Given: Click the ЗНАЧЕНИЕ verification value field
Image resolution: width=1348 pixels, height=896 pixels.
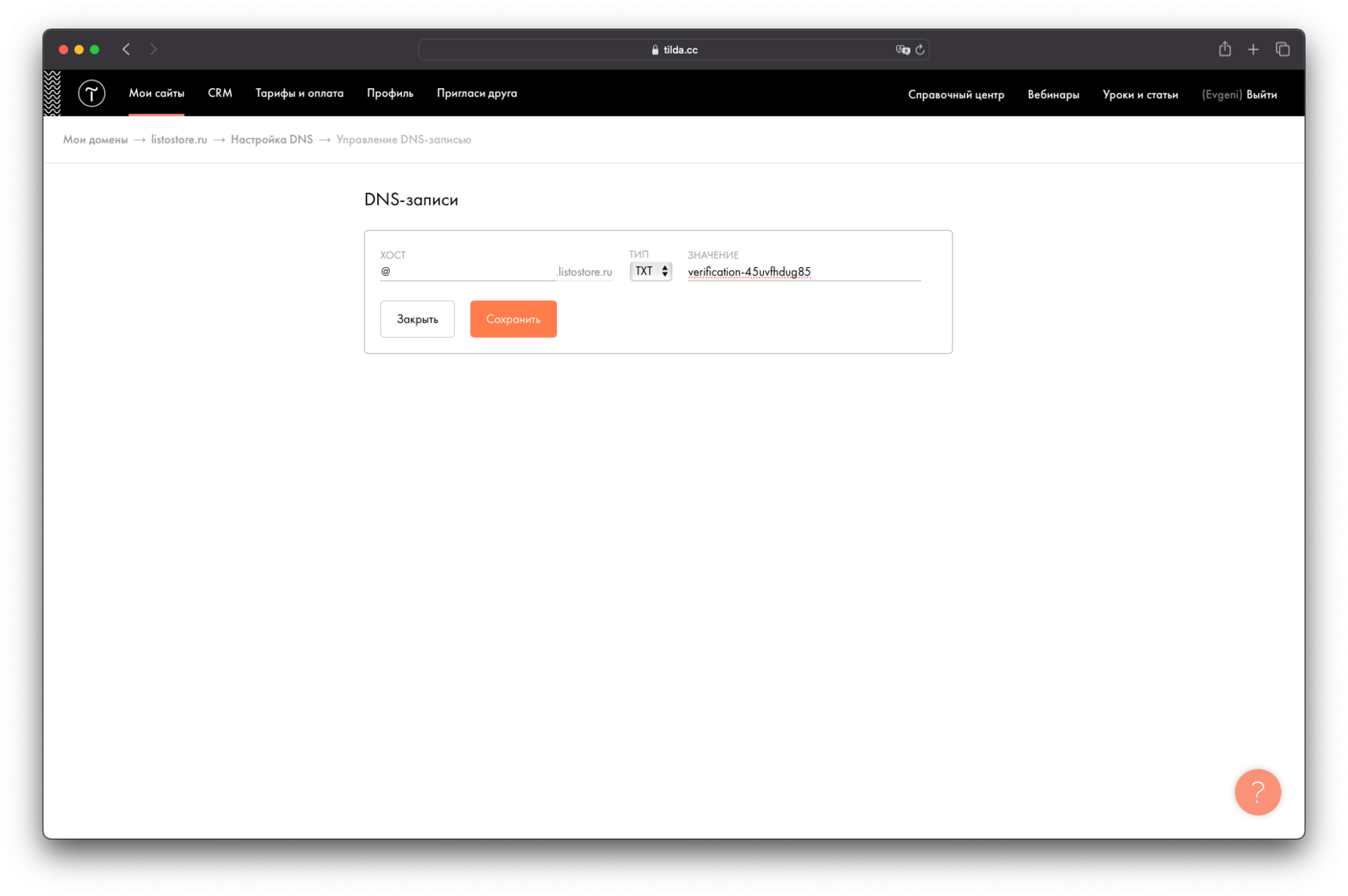Looking at the screenshot, I should [x=804, y=272].
